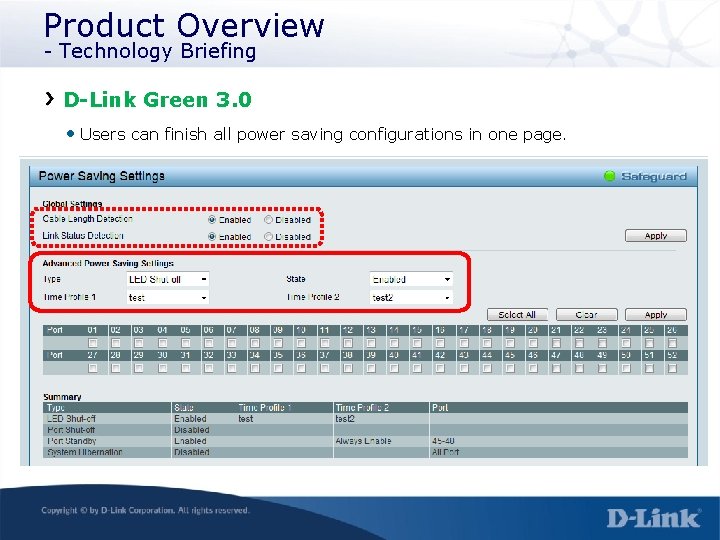This screenshot has width=720, height=540.
Task: Check the box for Port 12
Action: point(348,343)
